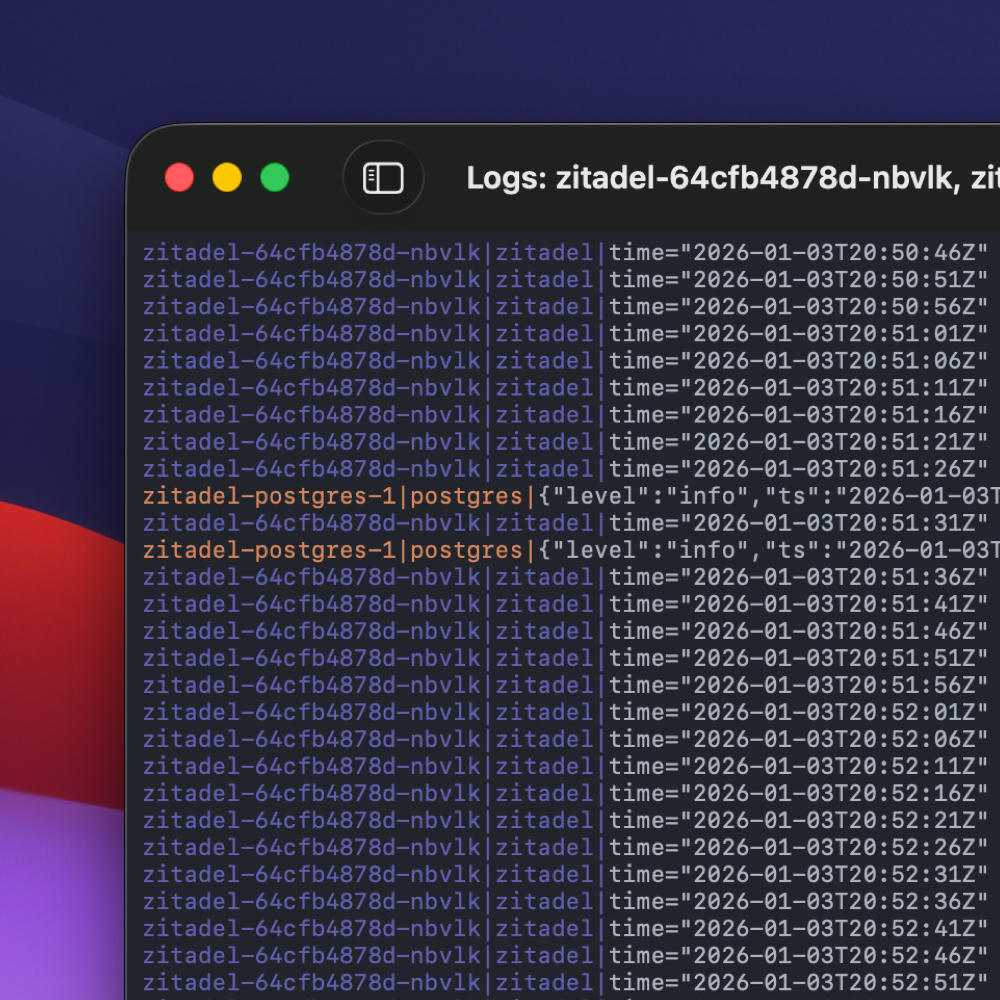The height and width of the screenshot is (1000, 1000).
Task: Select first zitadel-postgres-1 log line
Action: click(x=571, y=496)
